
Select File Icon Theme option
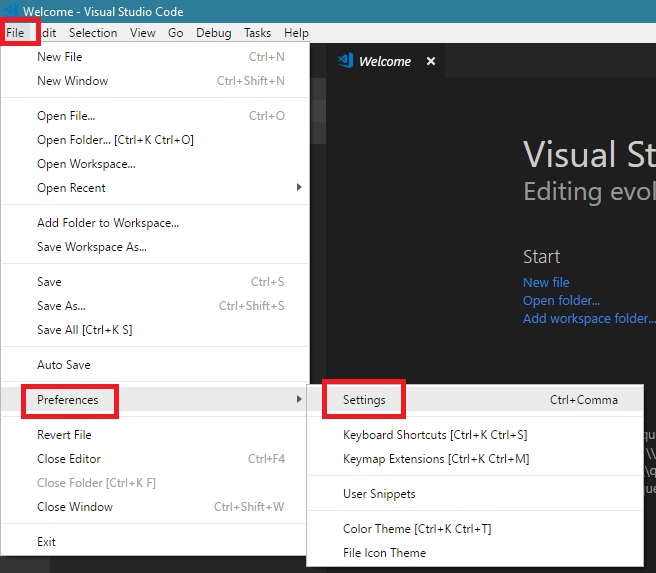(384, 553)
